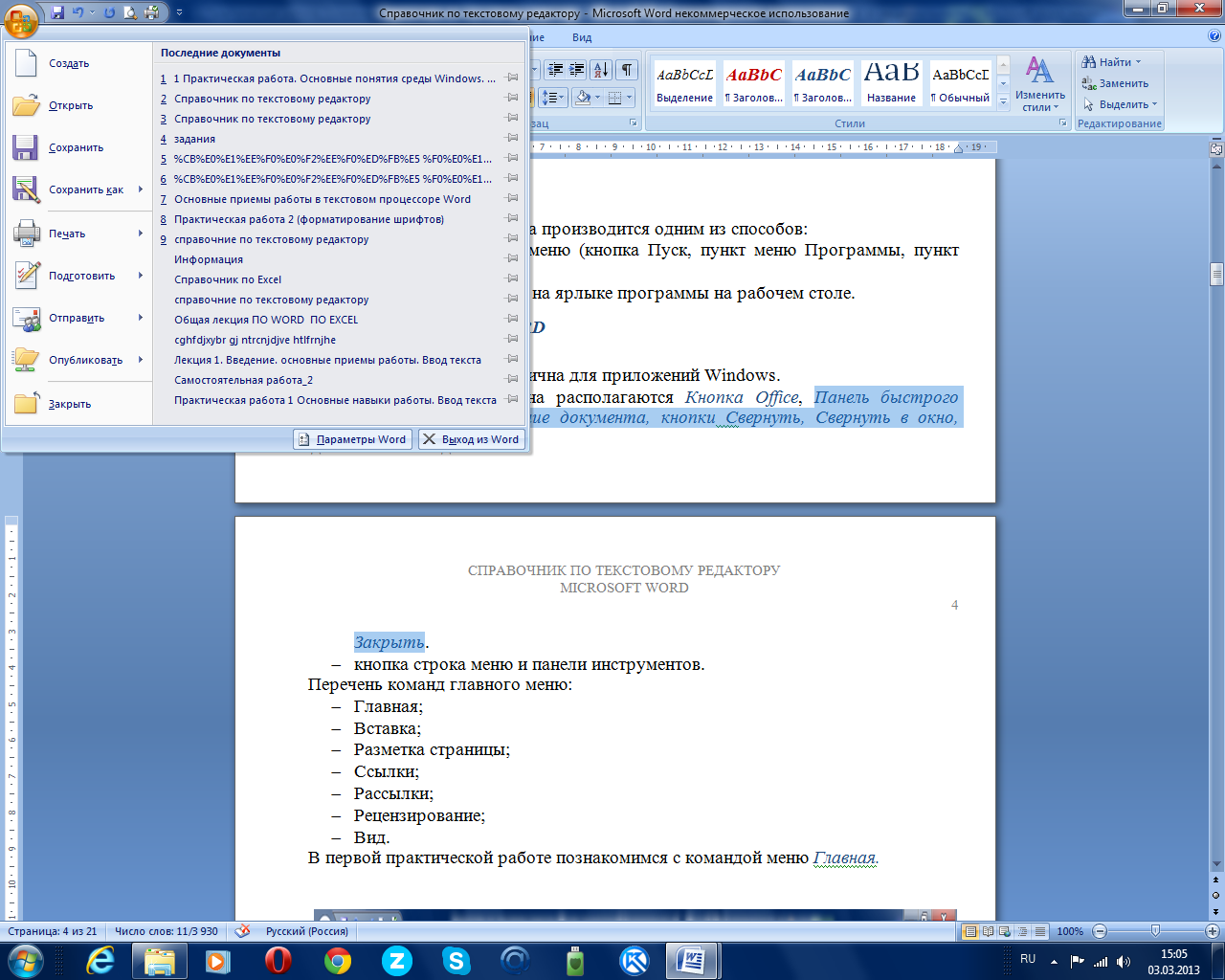Image resolution: width=1225 pixels, height=980 pixels.
Task: Click the Windows Start orb
Action: pos(26,960)
